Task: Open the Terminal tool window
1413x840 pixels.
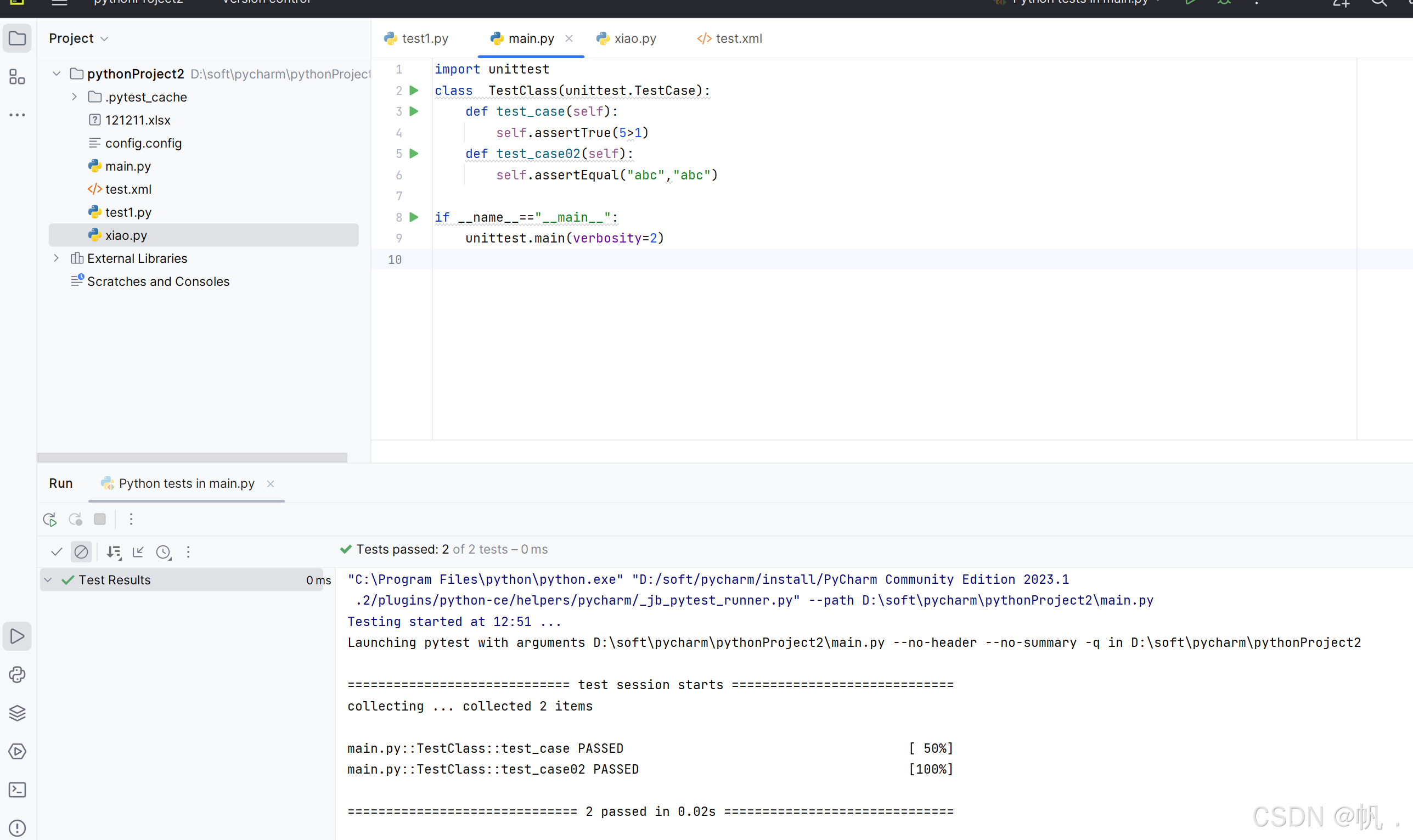Action: [x=18, y=790]
